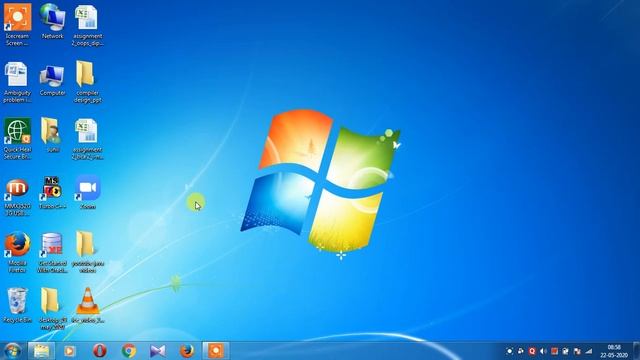640x360 pixels.
Task: Launch Visual Studio from the taskbar
Action: 158,351
